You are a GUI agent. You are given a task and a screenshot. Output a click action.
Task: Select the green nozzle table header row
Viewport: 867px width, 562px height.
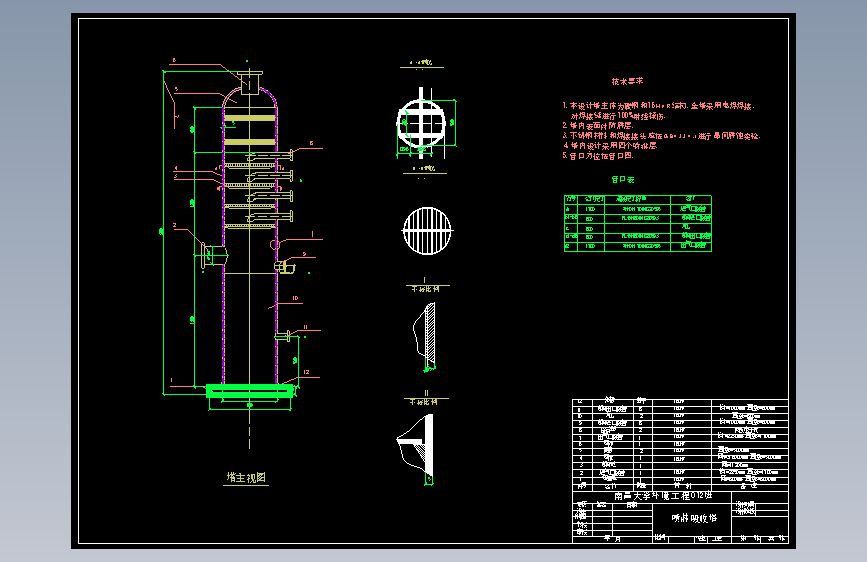[x=638, y=199]
